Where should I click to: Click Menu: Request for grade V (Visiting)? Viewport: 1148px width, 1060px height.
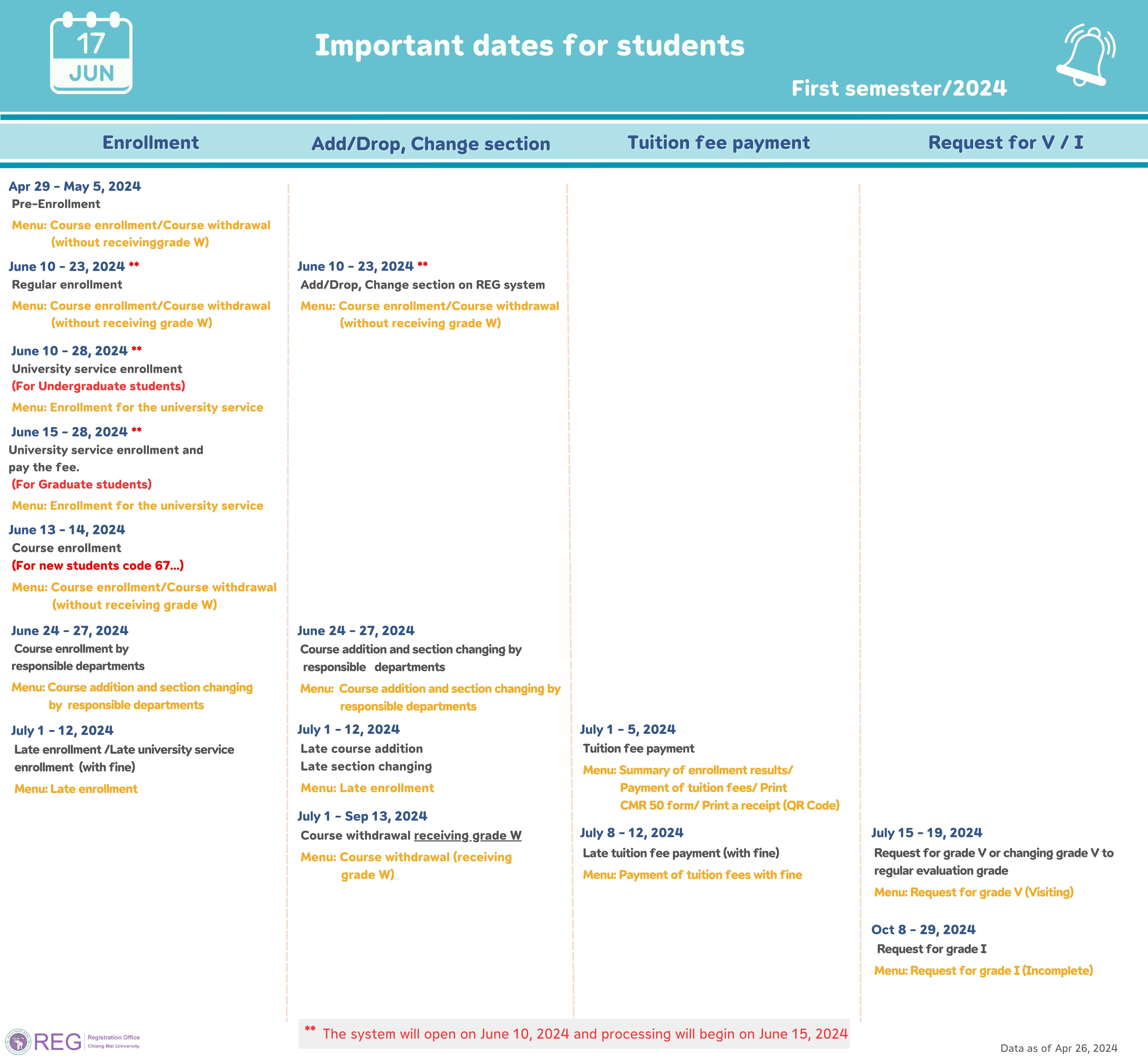(974, 892)
